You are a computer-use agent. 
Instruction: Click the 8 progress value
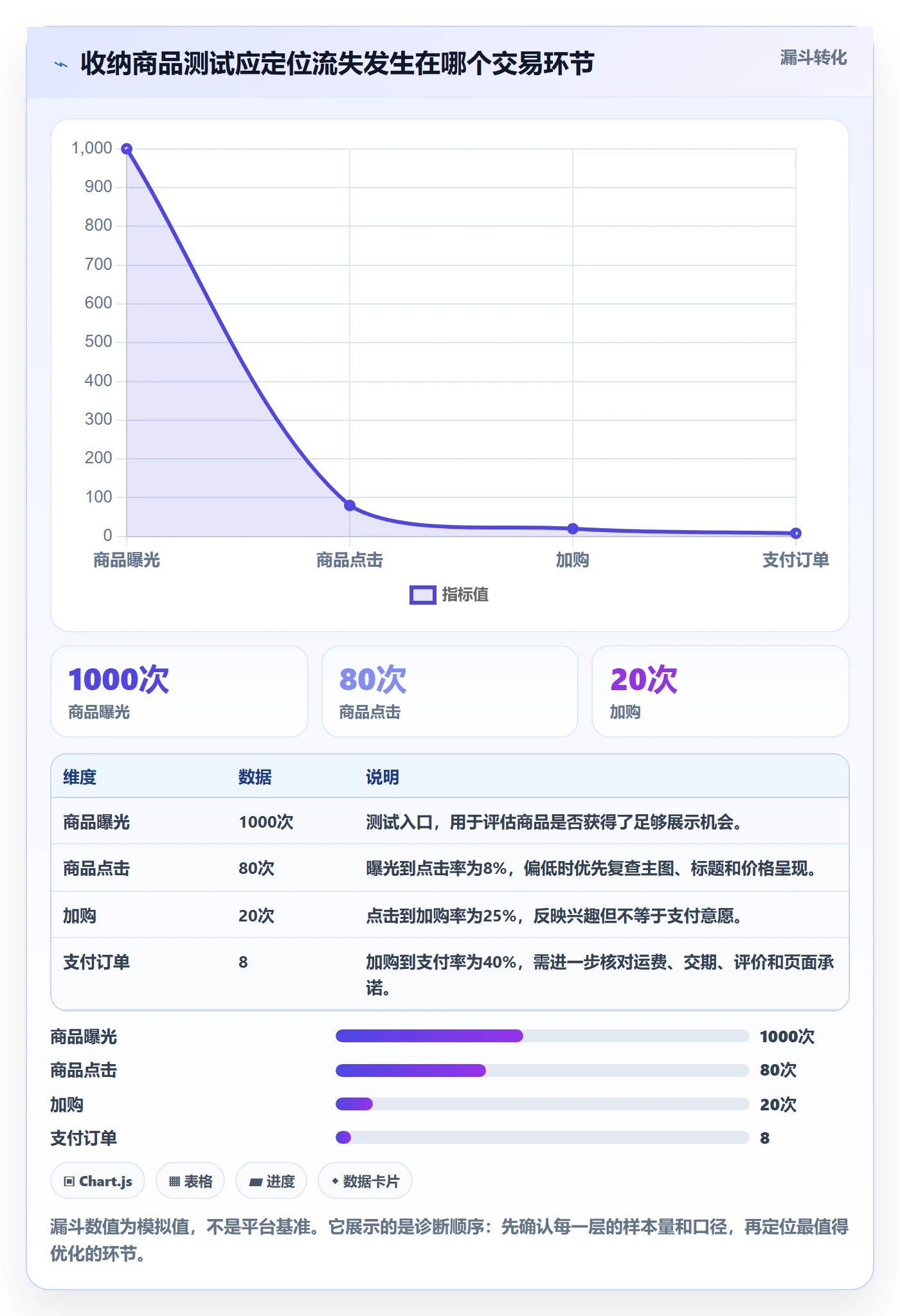pyautogui.click(x=764, y=1138)
